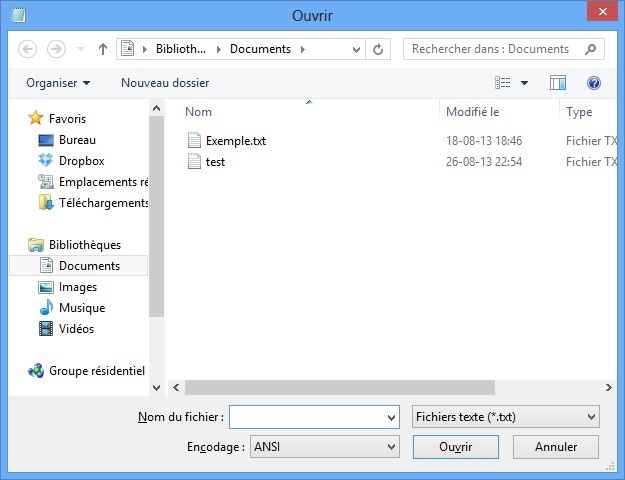625x480 pixels.
Task: Click the Up one level arrow icon
Action: (x=103, y=49)
